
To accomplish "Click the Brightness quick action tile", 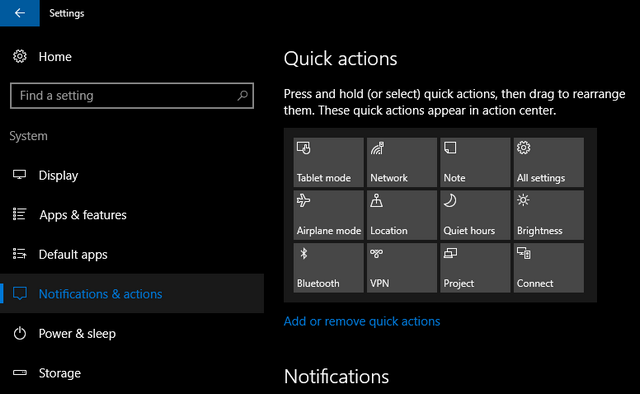I will pyautogui.click(x=549, y=215).
